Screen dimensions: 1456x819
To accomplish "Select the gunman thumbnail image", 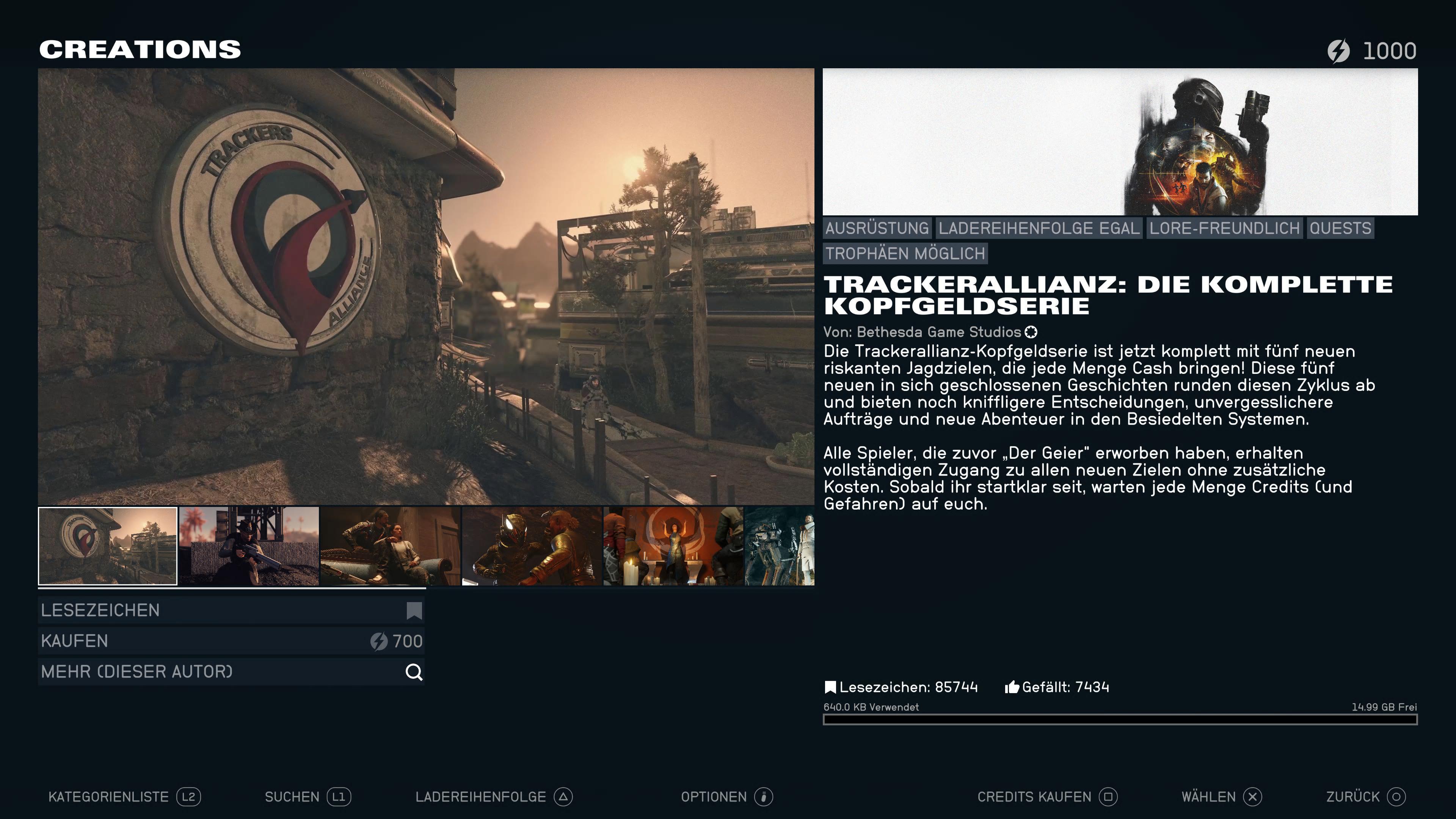I will (x=249, y=546).
